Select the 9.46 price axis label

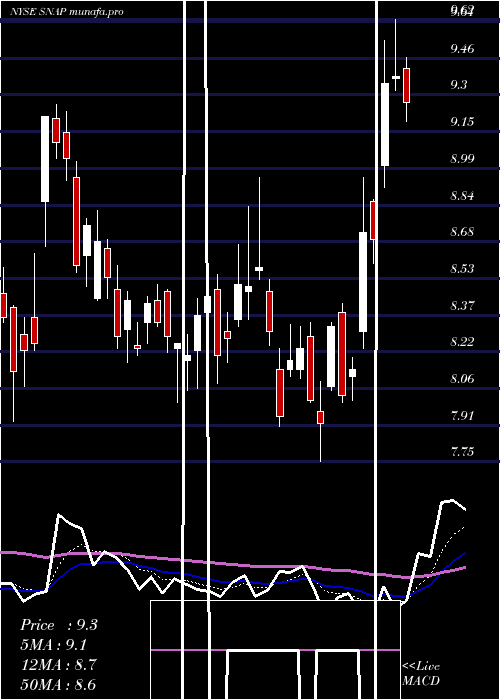click(x=462, y=48)
